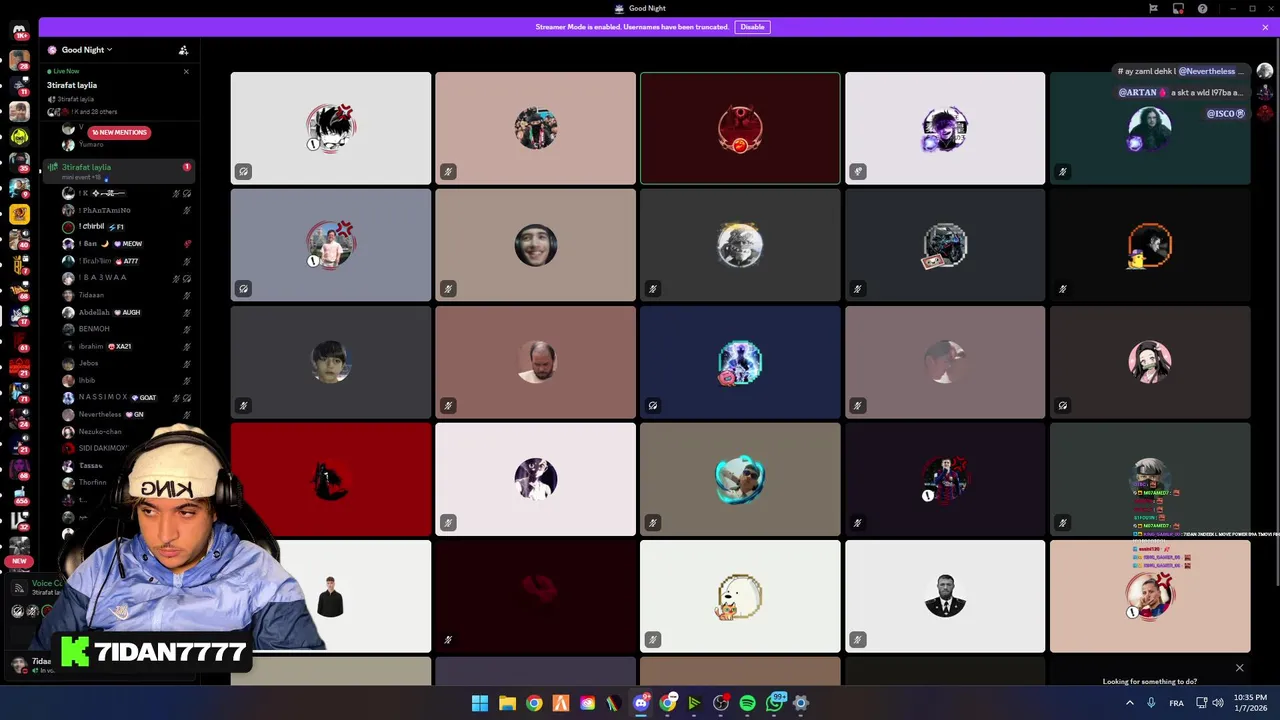Open the stream status icon in title bar
The height and width of the screenshot is (720, 1280).
pyautogui.click(x=1178, y=8)
